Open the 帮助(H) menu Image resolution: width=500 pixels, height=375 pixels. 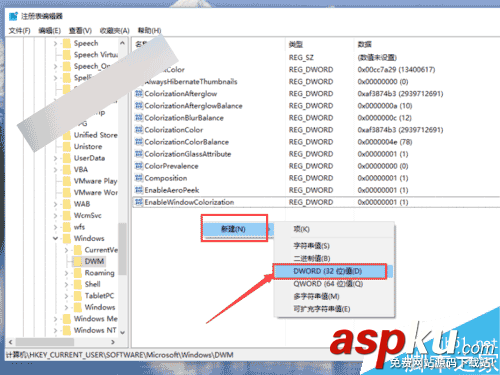pyautogui.click(x=149, y=31)
